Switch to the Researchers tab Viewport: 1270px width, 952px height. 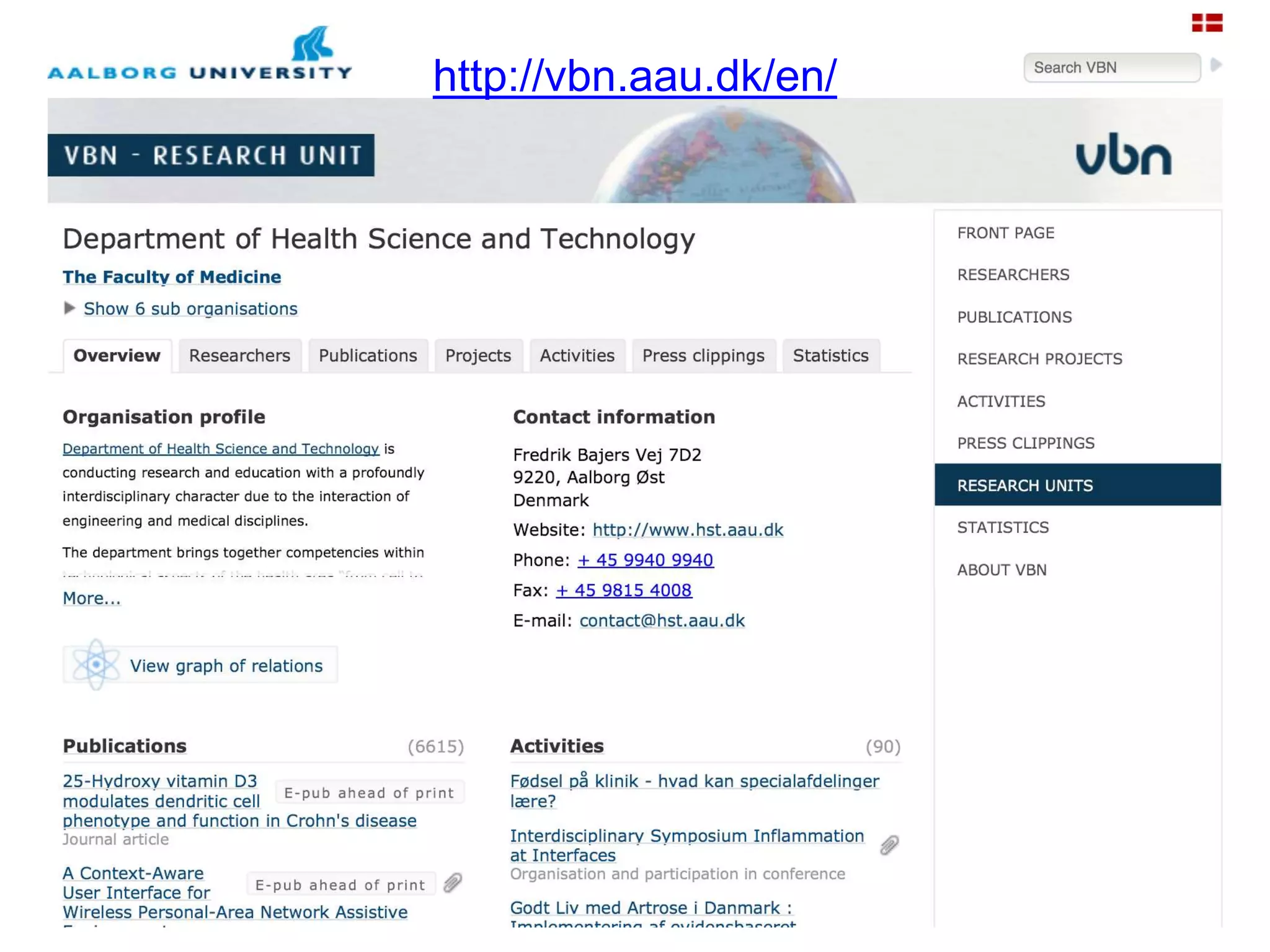pos(239,356)
